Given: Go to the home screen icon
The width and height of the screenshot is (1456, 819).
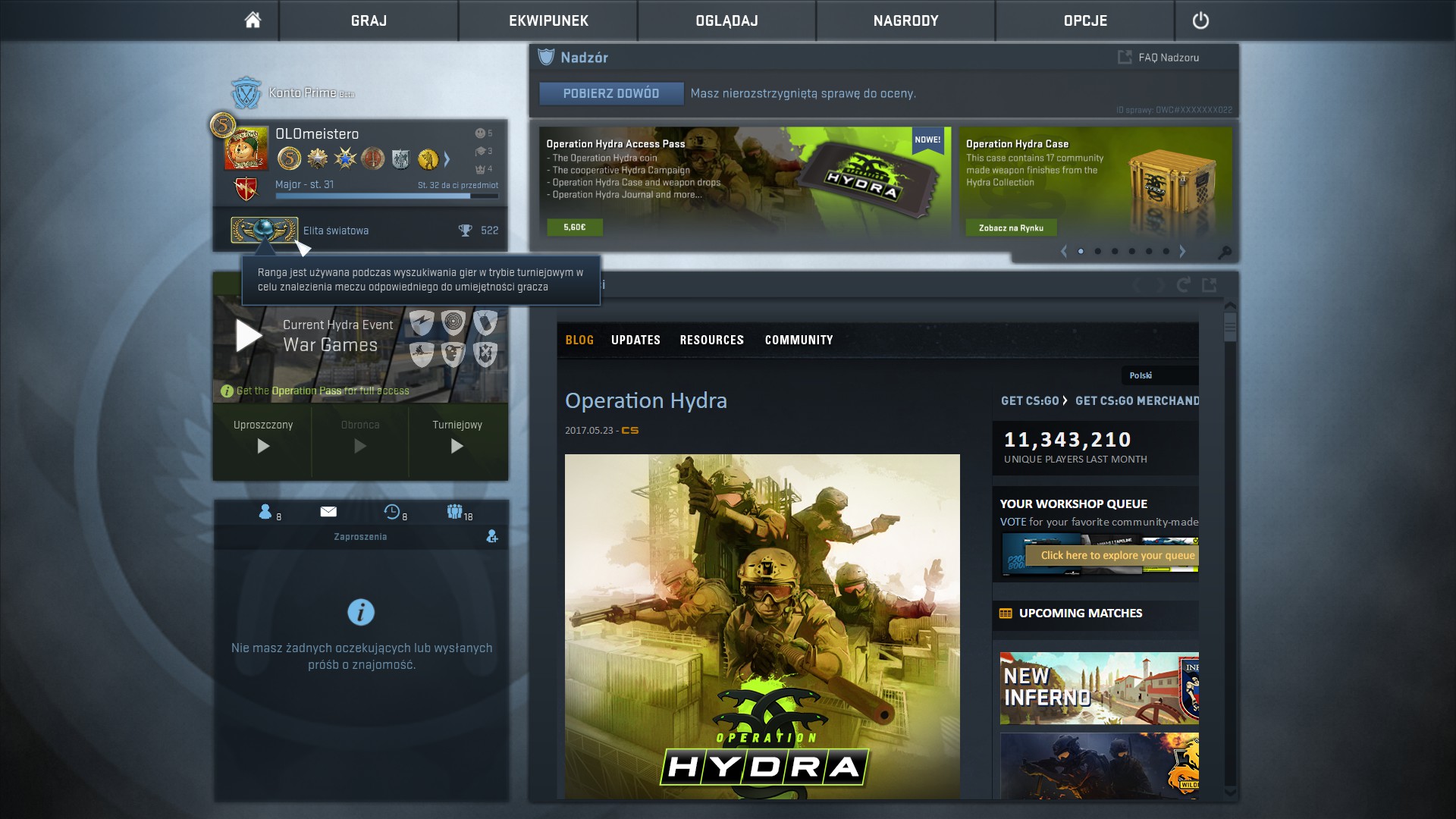Looking at the screenshot, I should tap(253, 20).
